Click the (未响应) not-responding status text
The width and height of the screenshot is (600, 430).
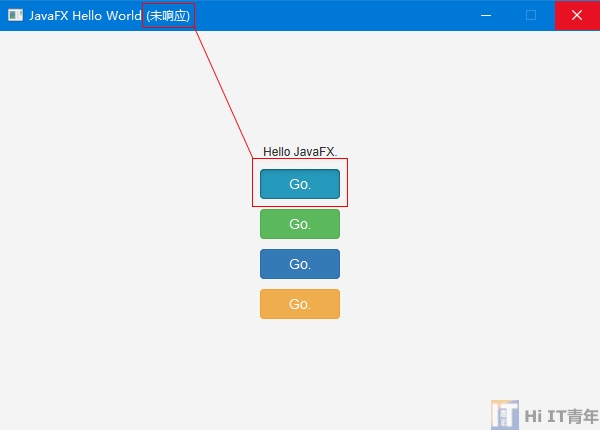coord(168,15)
